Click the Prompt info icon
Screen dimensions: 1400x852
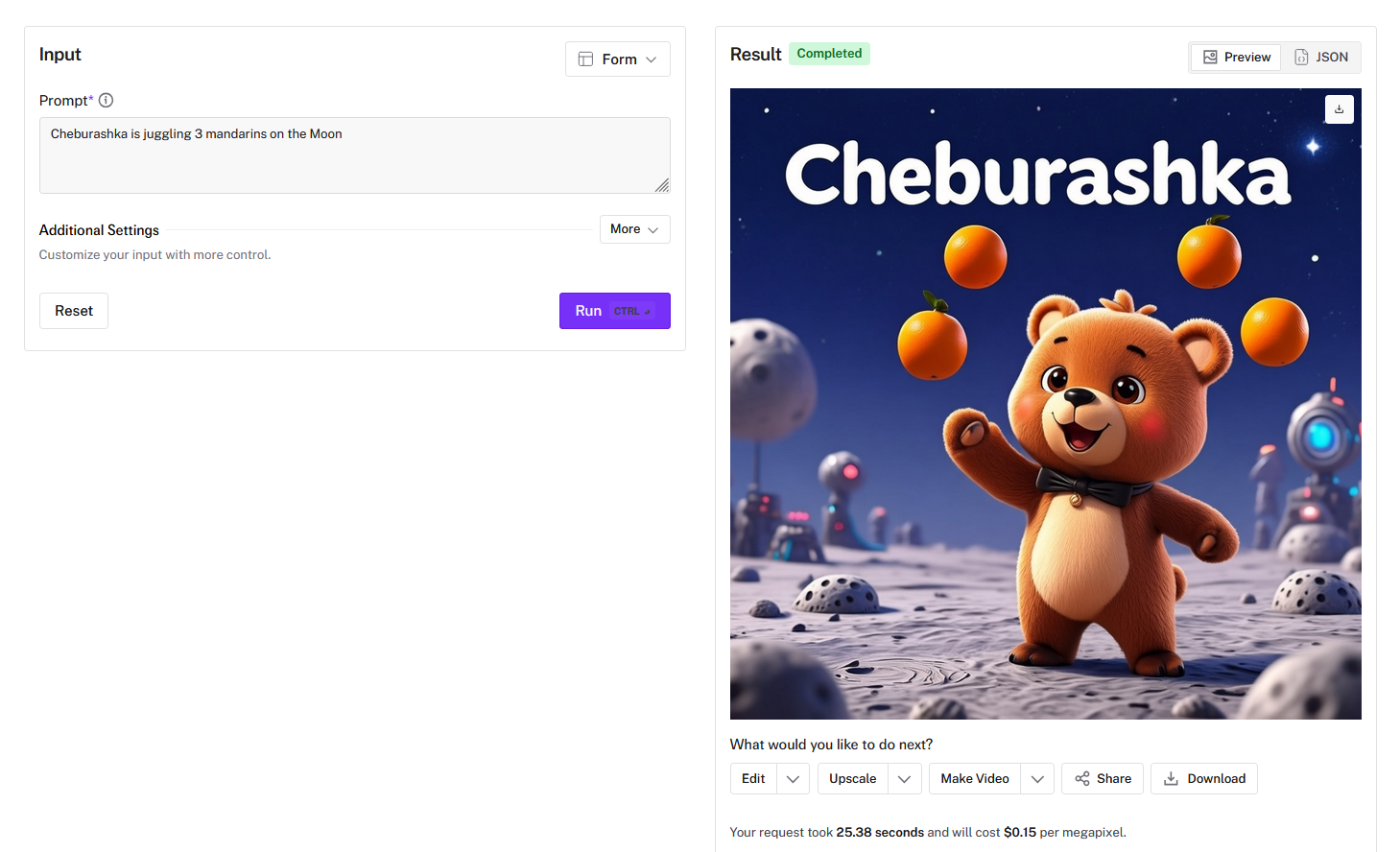pyautogui.click(x=107, y=100)
